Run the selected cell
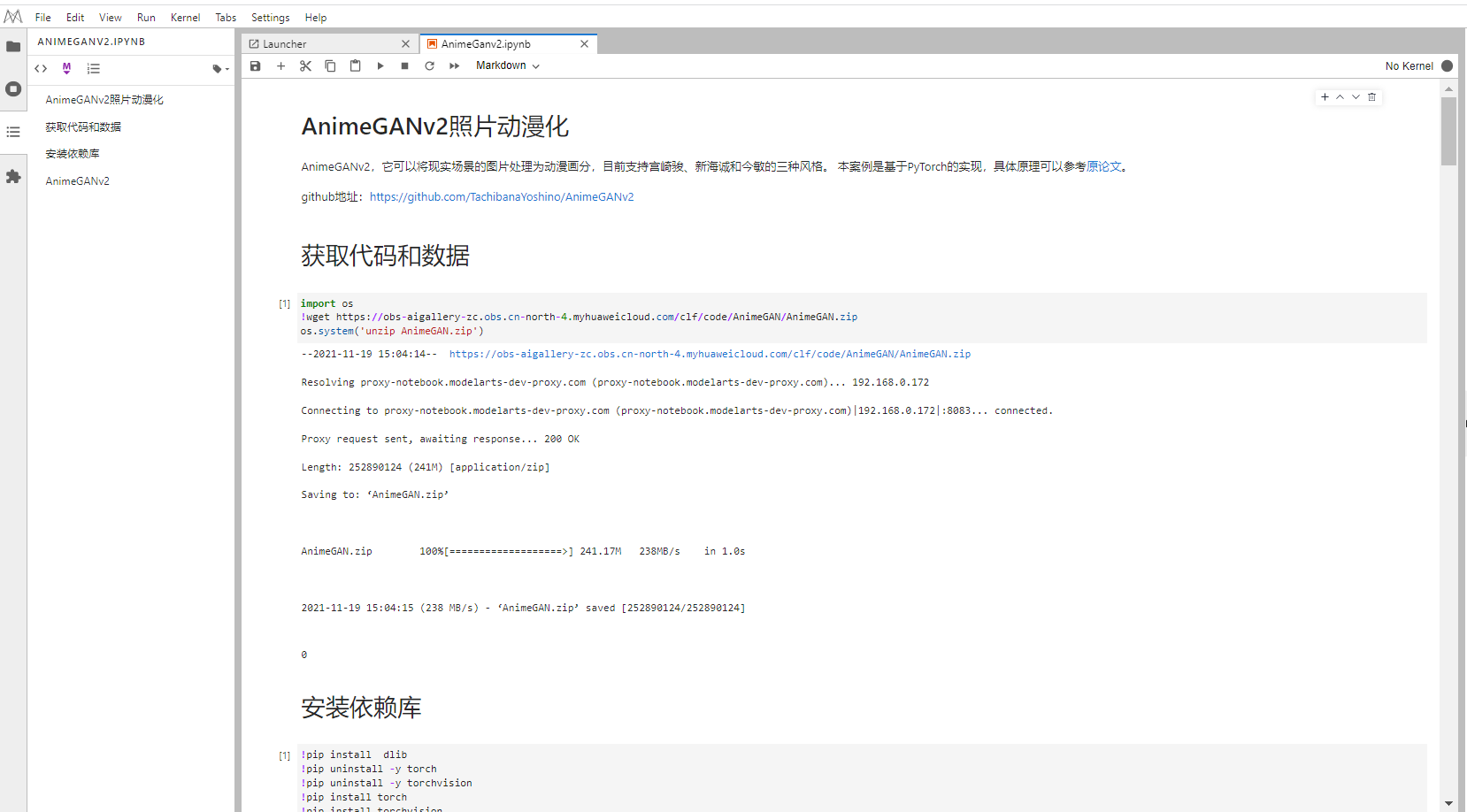 (x=380, y=65)
